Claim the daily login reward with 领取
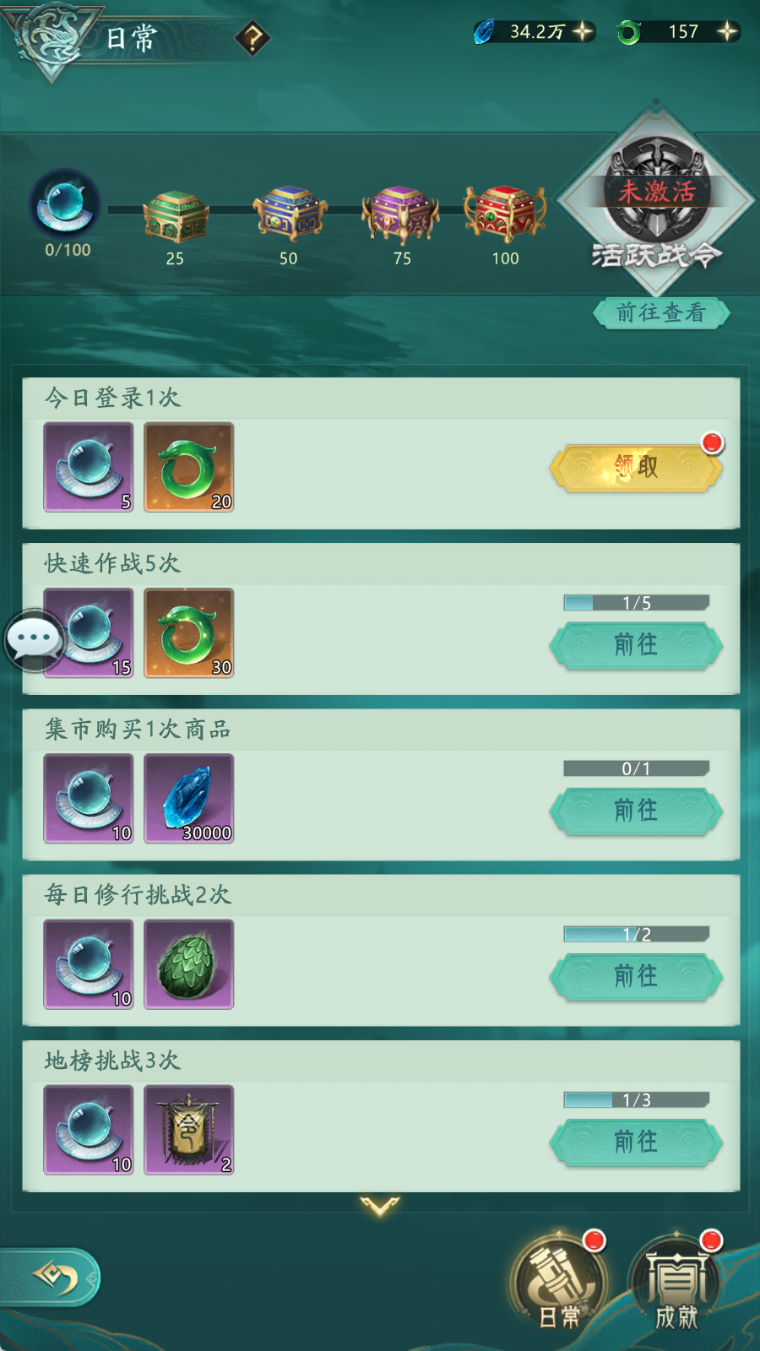760x1351 pixels. (636, 468)
